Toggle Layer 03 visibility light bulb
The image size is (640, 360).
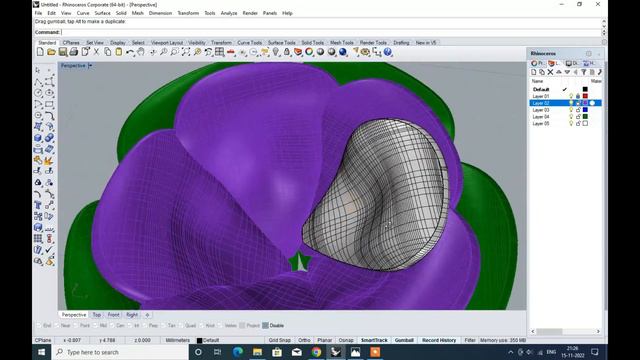click(571, 110)
